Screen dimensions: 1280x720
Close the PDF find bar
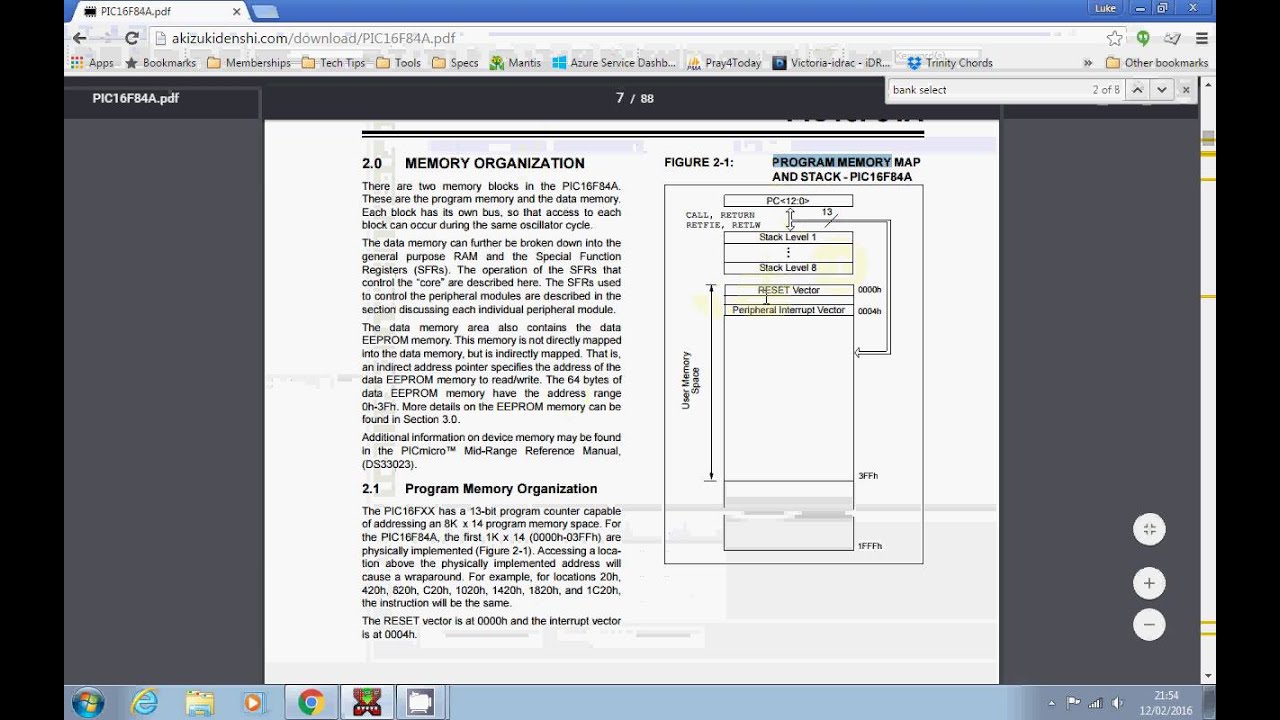(x=1186, y=89)
